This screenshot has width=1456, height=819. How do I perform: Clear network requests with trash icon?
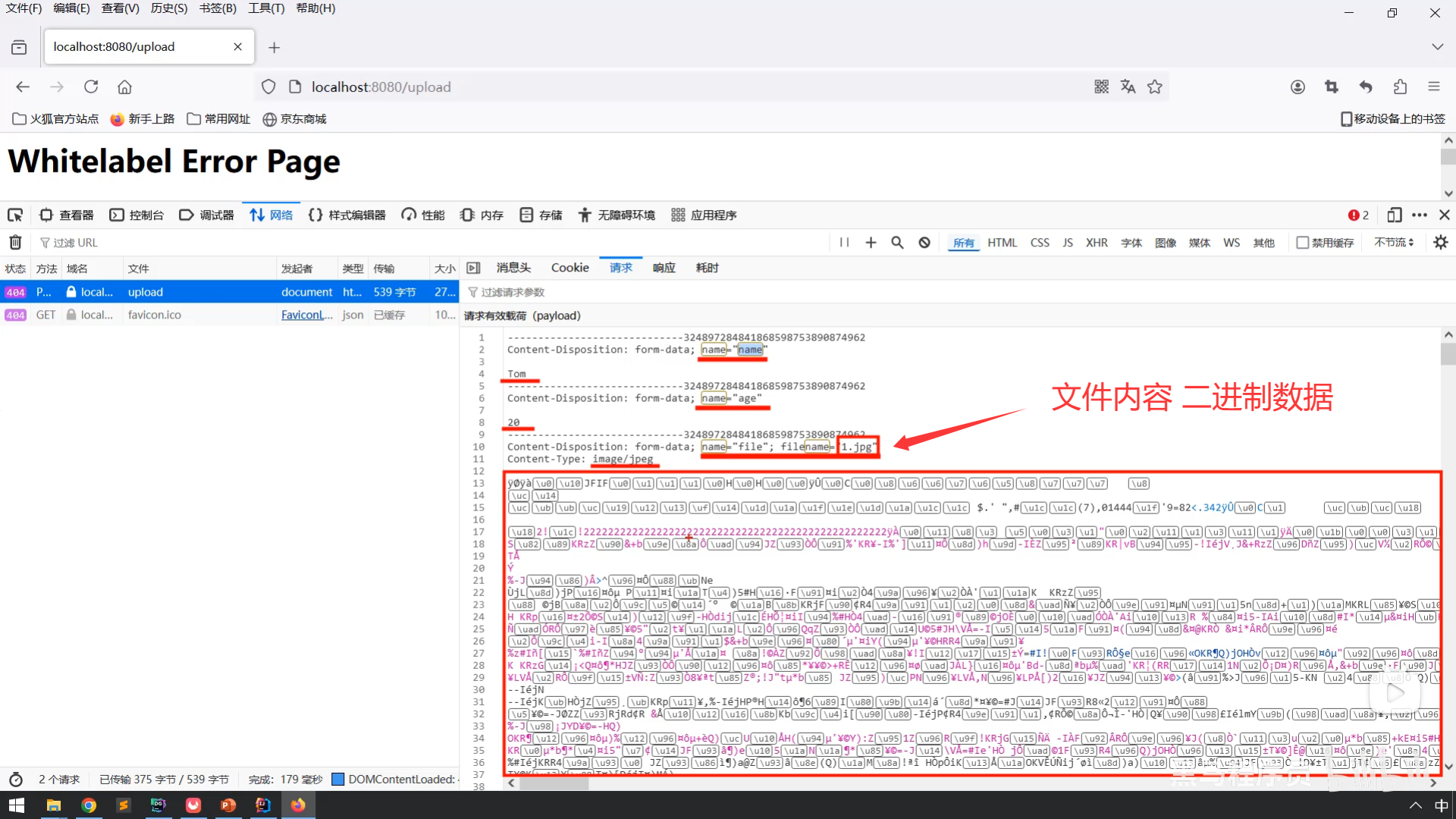[15, 243]
